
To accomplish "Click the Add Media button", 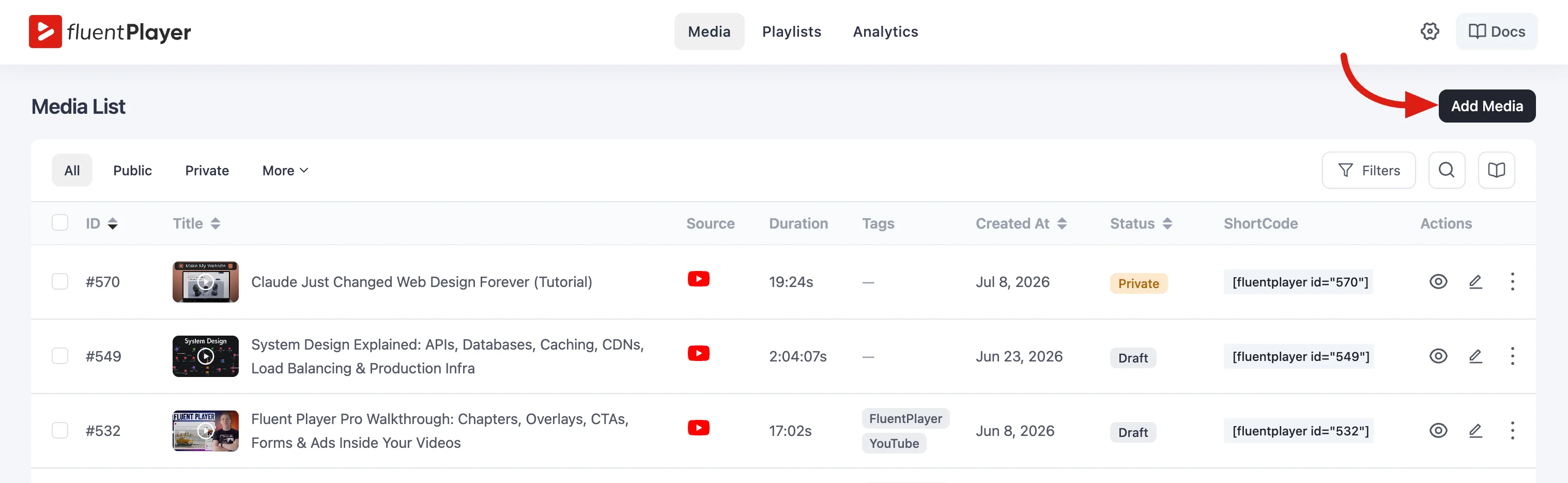I will pos(1486,106).
